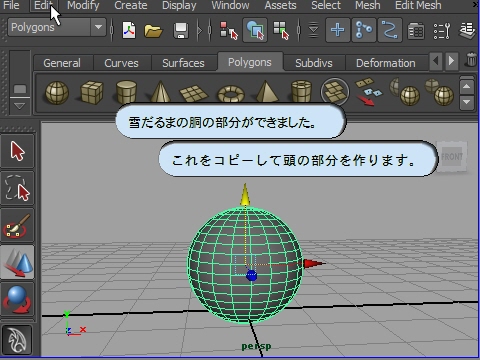Screen dimensions: 480x360
Task: Create a polygon pyramid from shelf
Action: 267,91
